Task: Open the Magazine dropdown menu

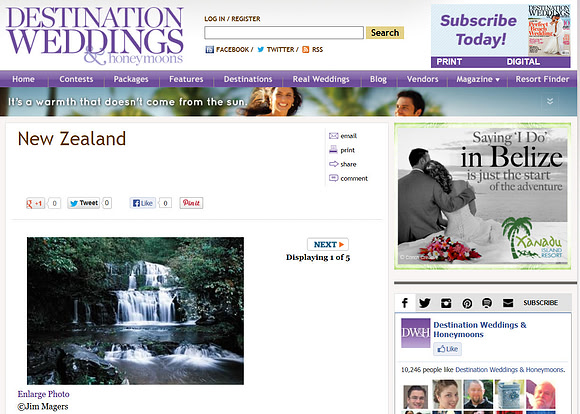Action: (478, 79)
